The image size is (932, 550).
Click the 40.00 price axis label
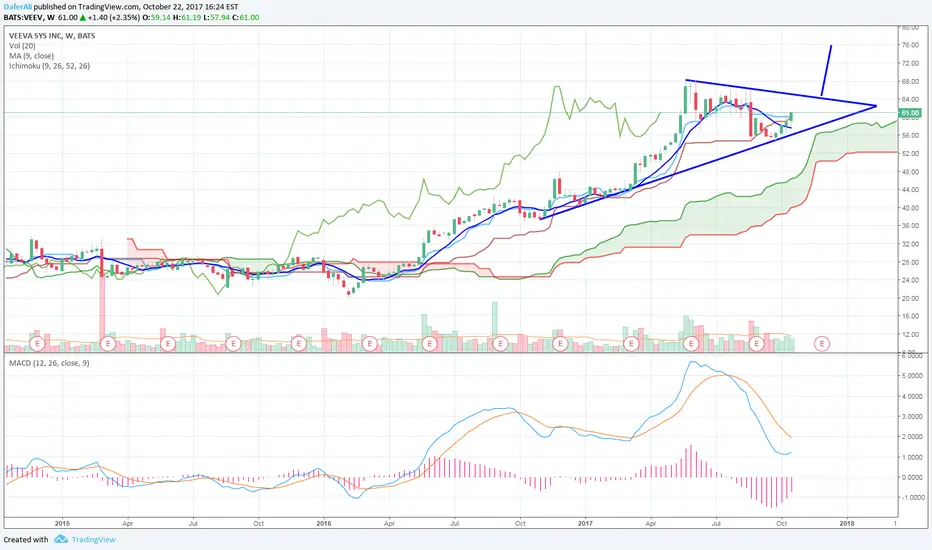[x=910, y=208]
